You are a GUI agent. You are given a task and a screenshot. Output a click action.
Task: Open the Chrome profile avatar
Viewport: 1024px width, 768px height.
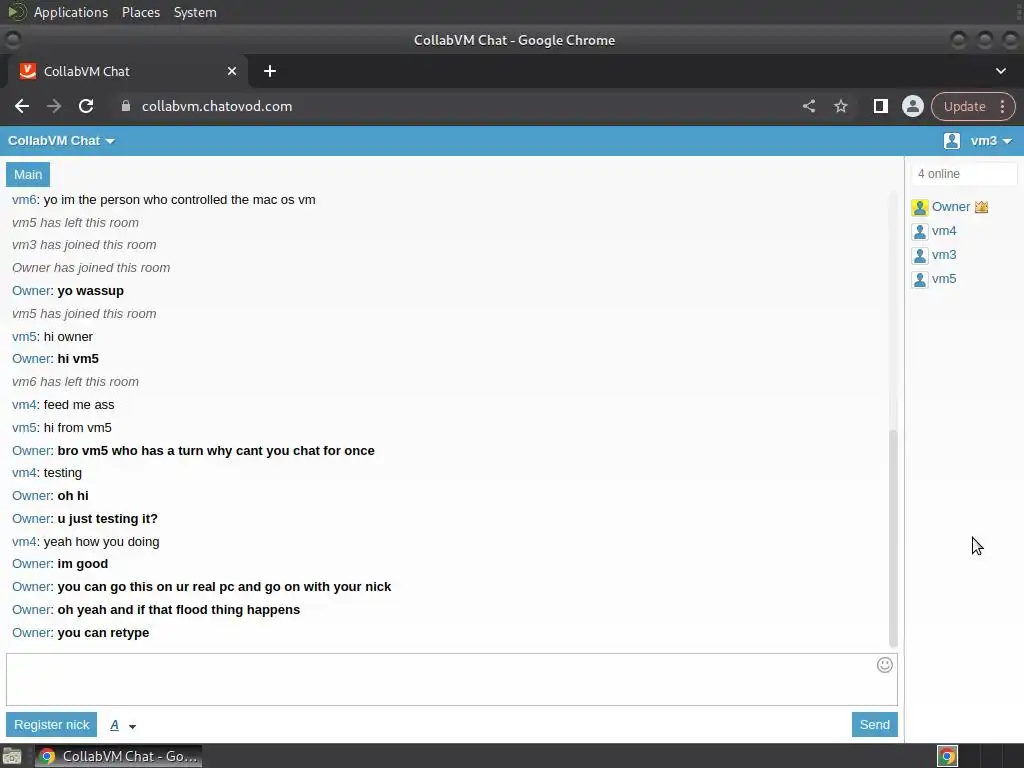[912, 106]
